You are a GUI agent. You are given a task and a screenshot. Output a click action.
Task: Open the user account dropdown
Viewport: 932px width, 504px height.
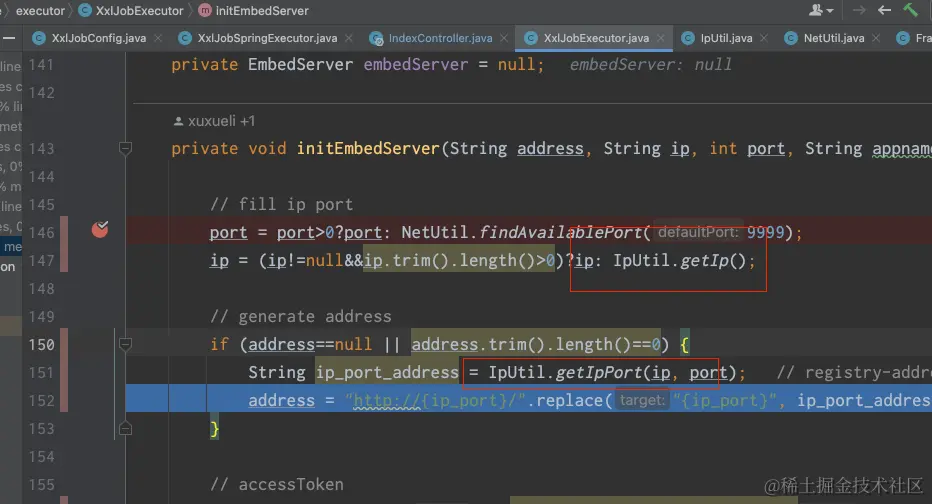tap(821, 10)
